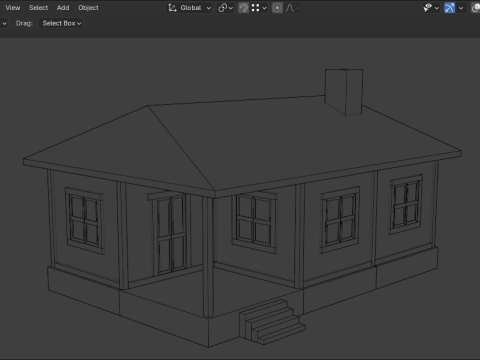Open selectability and visibility dropdown
This screenshot has width=480, height=360.
(x=431, y=8)
